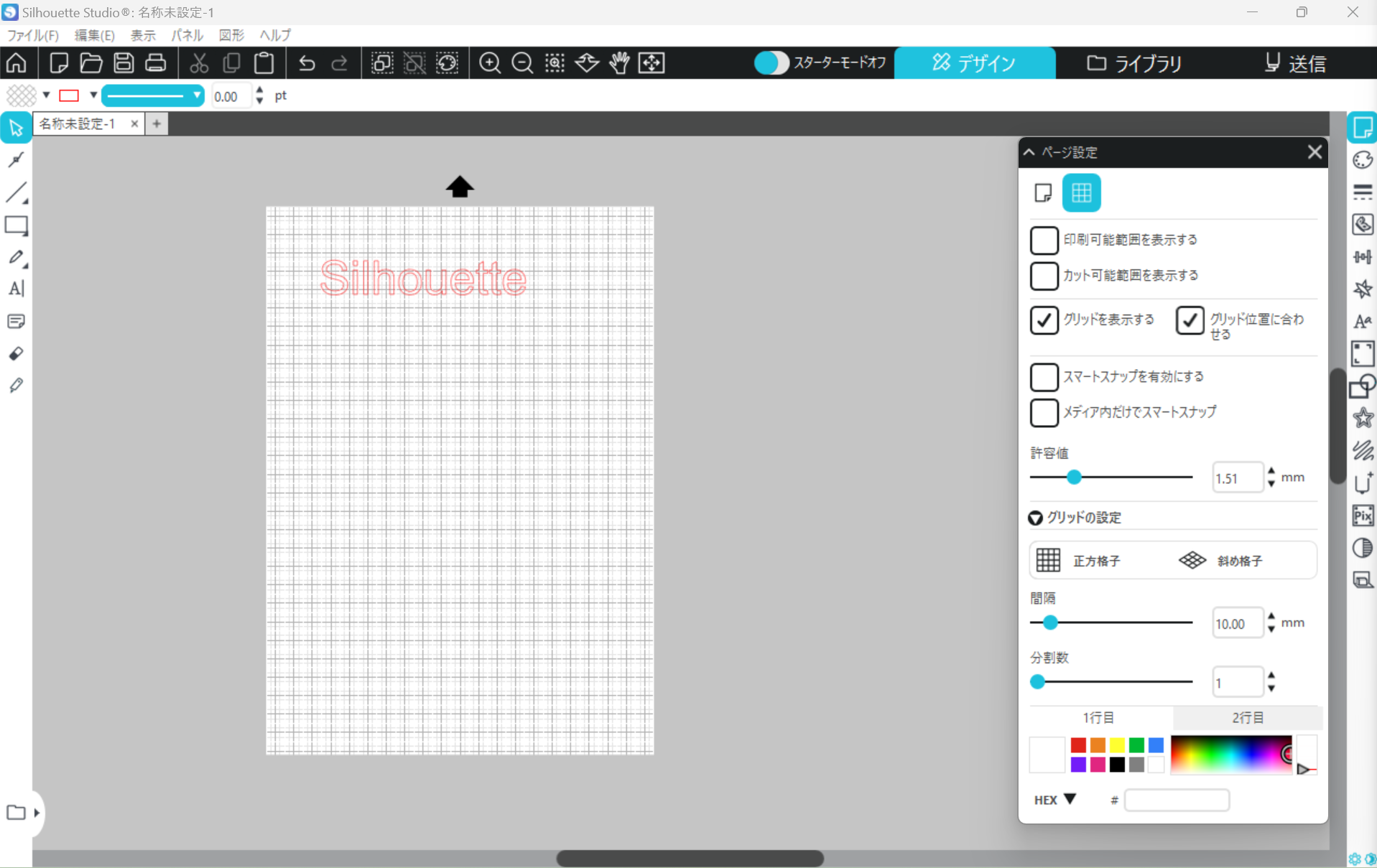
Task: Uncheck the snap to grid checkbox
Action: click(x=1190, y=320)
